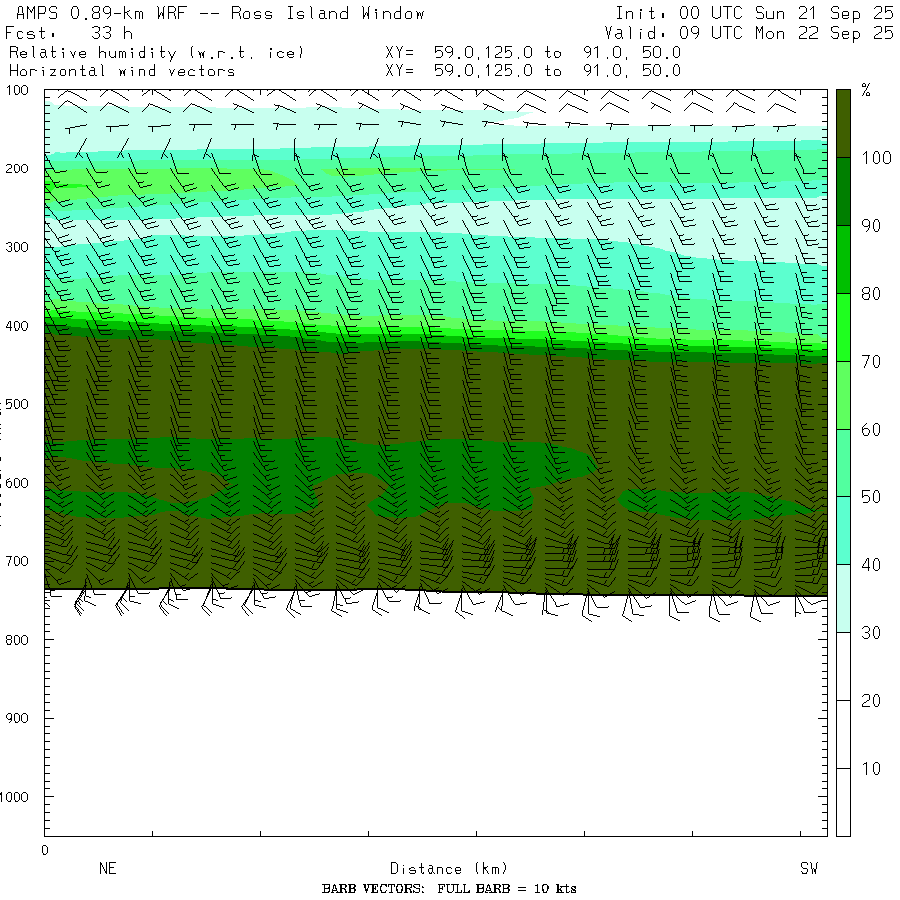The width and height of the screenshot is (900, 900).
Task: Click the teal 40-50 colorbar swatch
Action: 843,531
